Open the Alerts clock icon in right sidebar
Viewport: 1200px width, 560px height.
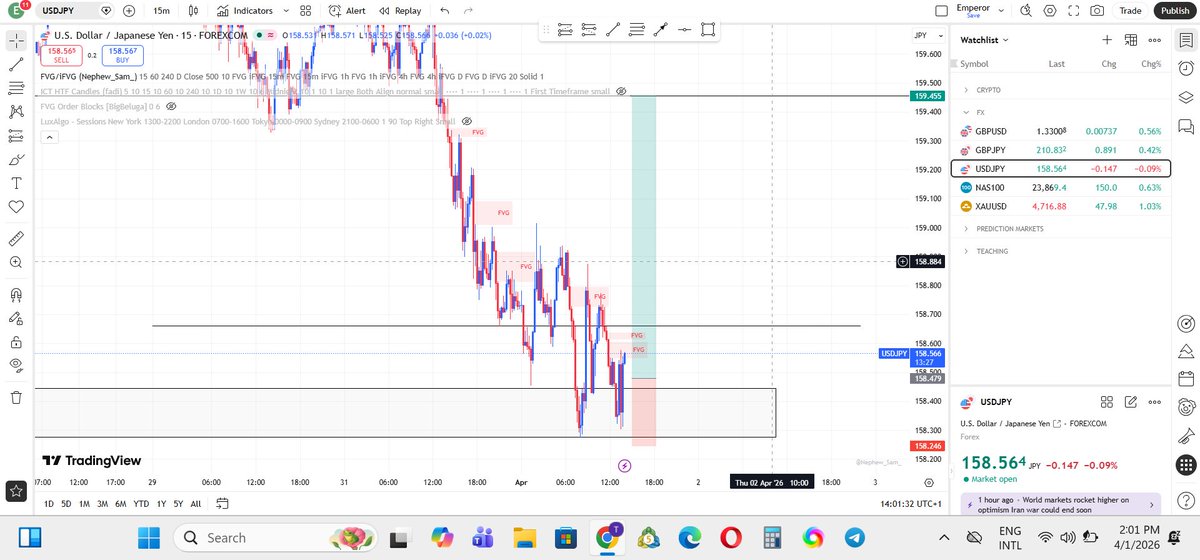pos(1186,69)
